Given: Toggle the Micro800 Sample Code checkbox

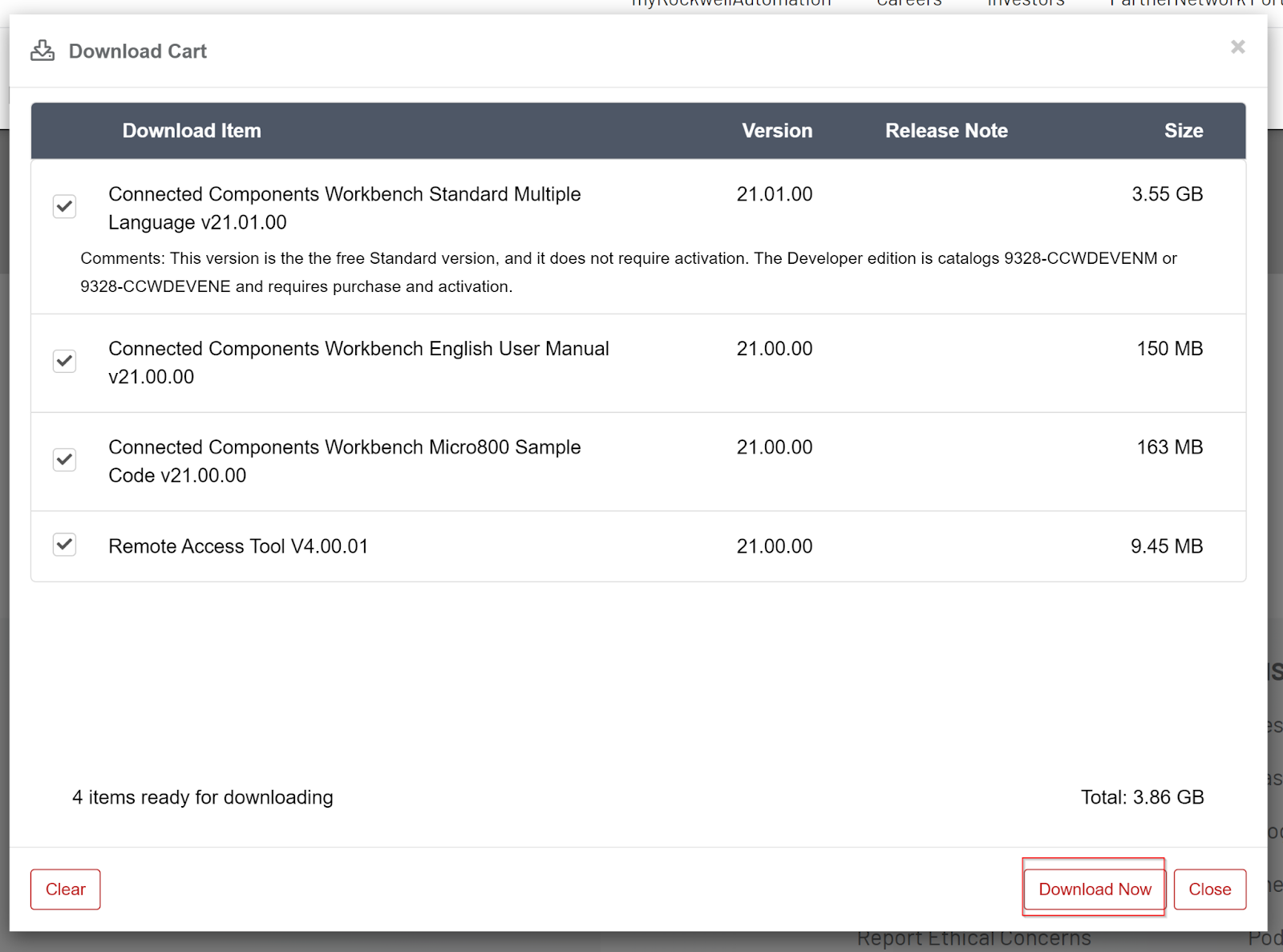Looking at the screenshot, I should (64, 460).
